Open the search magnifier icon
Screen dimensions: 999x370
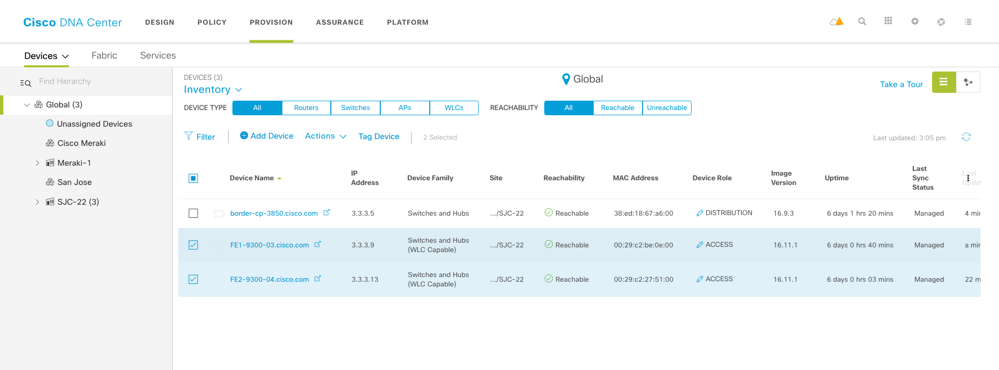pos(862,22)
